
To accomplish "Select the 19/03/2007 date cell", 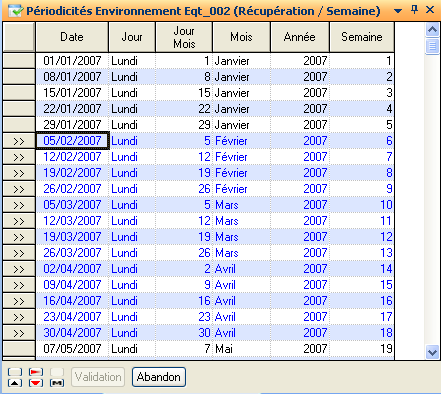I will coord(72,237).
